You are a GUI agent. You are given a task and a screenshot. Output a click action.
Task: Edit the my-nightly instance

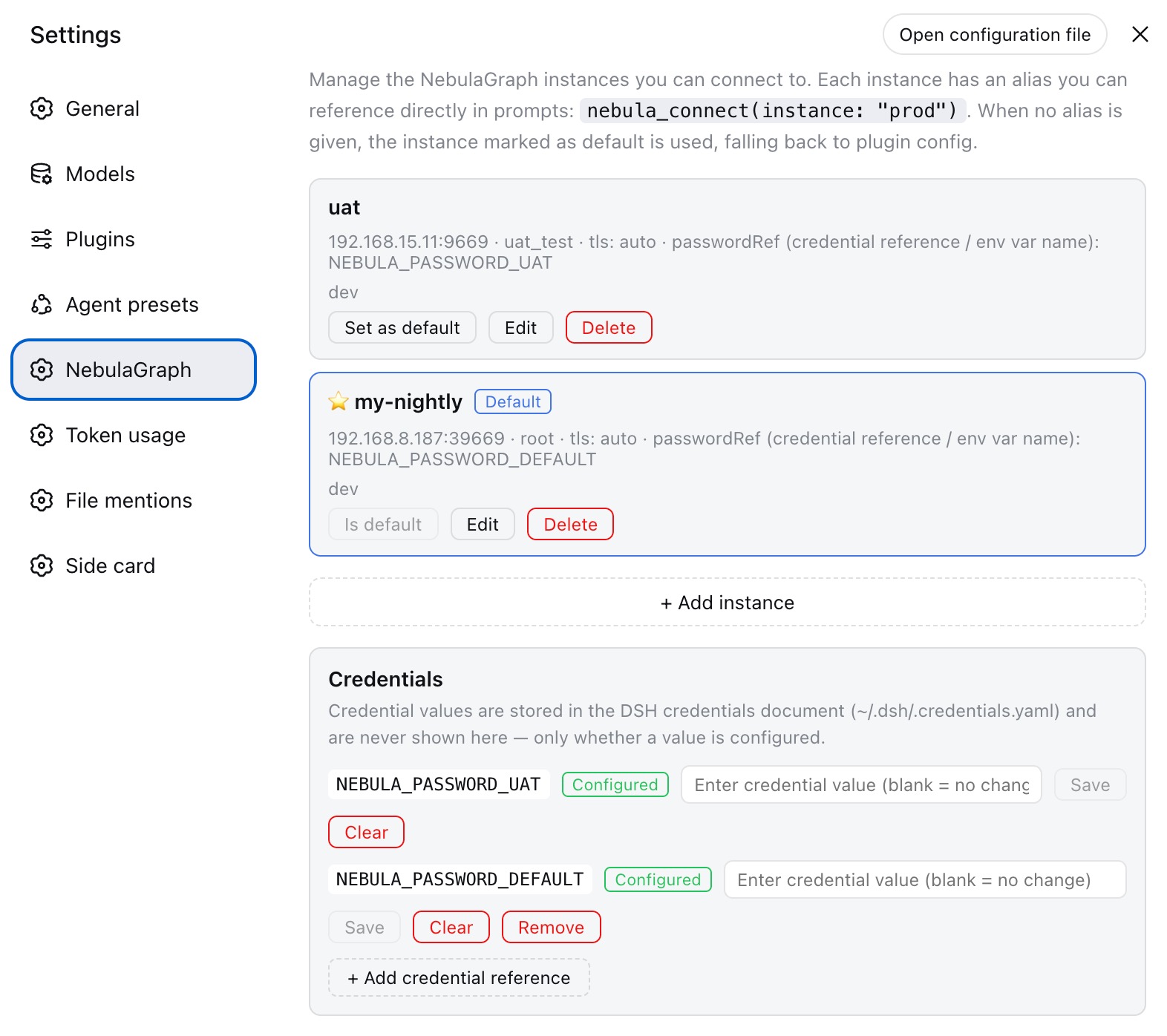click(x=483, y=524)
